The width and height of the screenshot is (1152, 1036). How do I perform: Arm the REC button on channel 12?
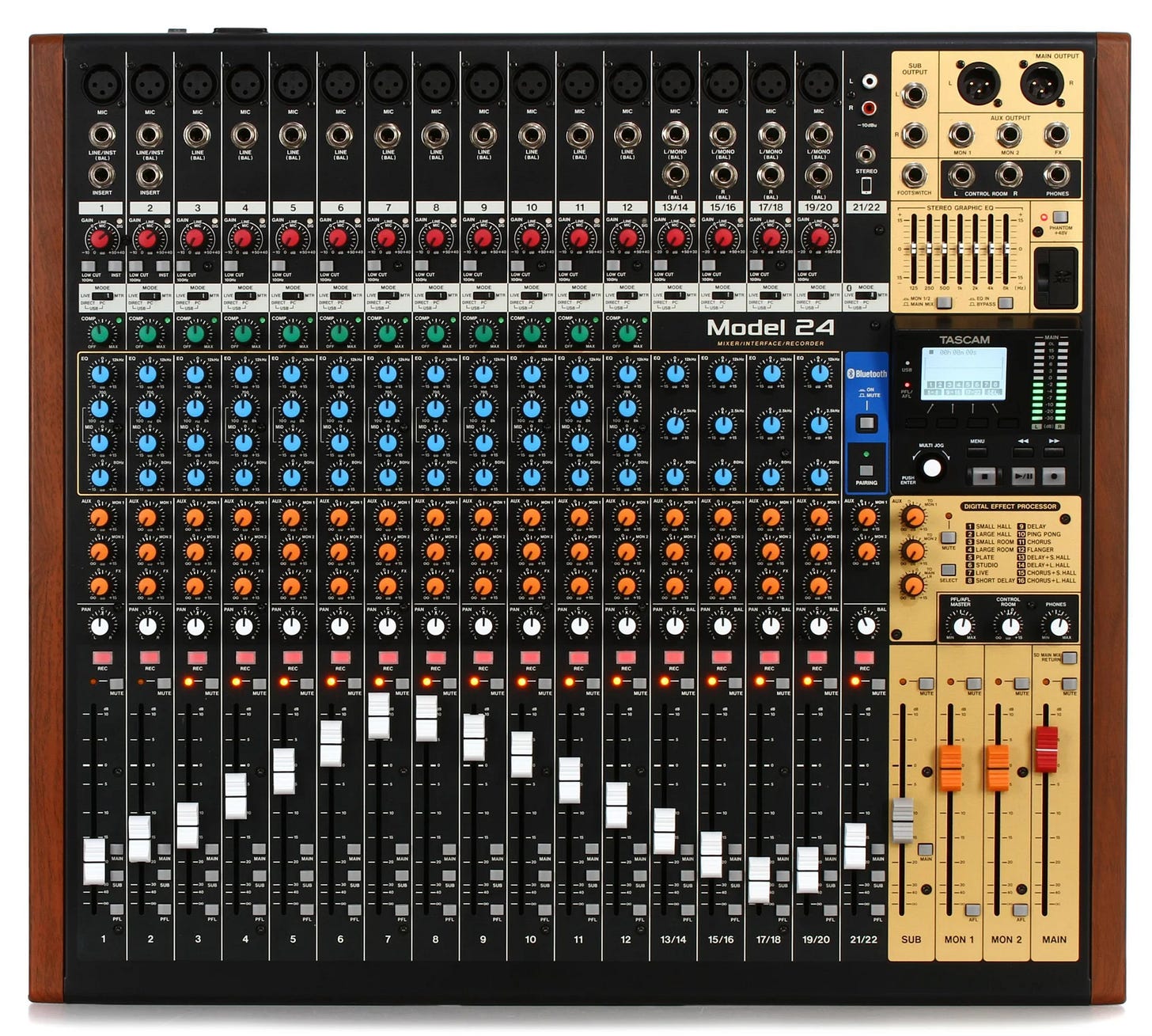pos(626,658)
